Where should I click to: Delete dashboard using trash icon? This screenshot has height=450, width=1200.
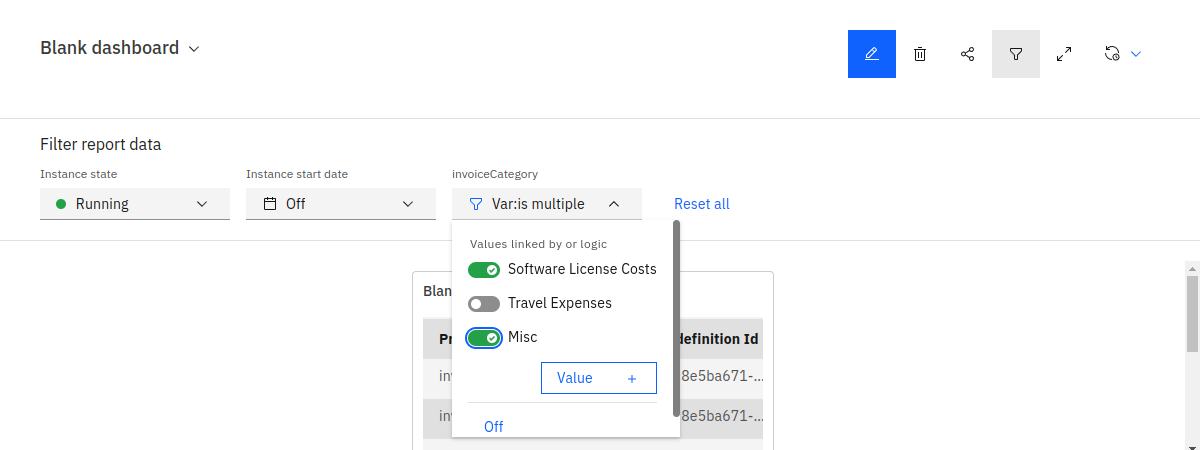tap(920, 54)
